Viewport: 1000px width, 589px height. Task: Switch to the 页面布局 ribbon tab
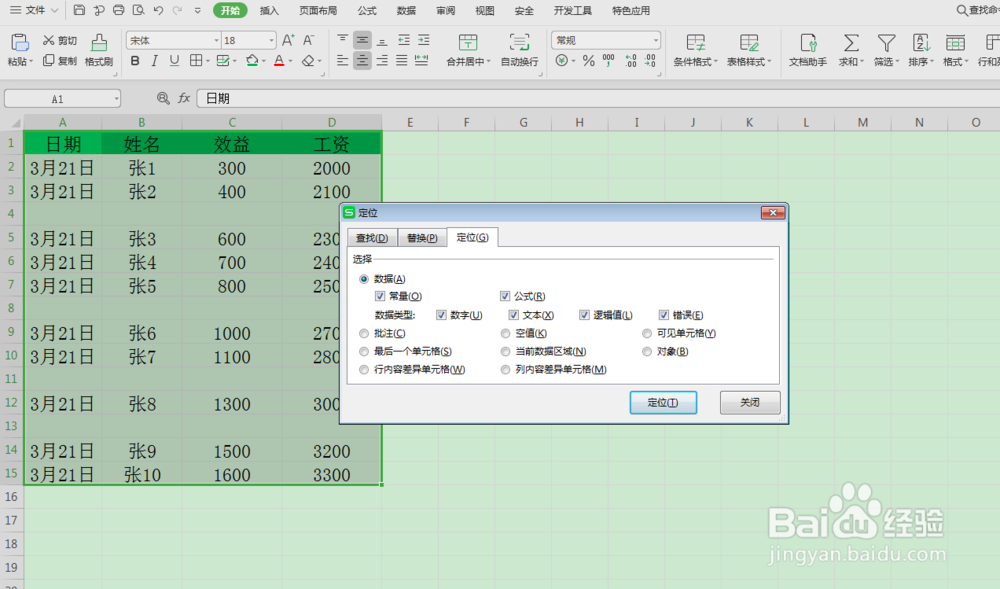click(318, 10)
